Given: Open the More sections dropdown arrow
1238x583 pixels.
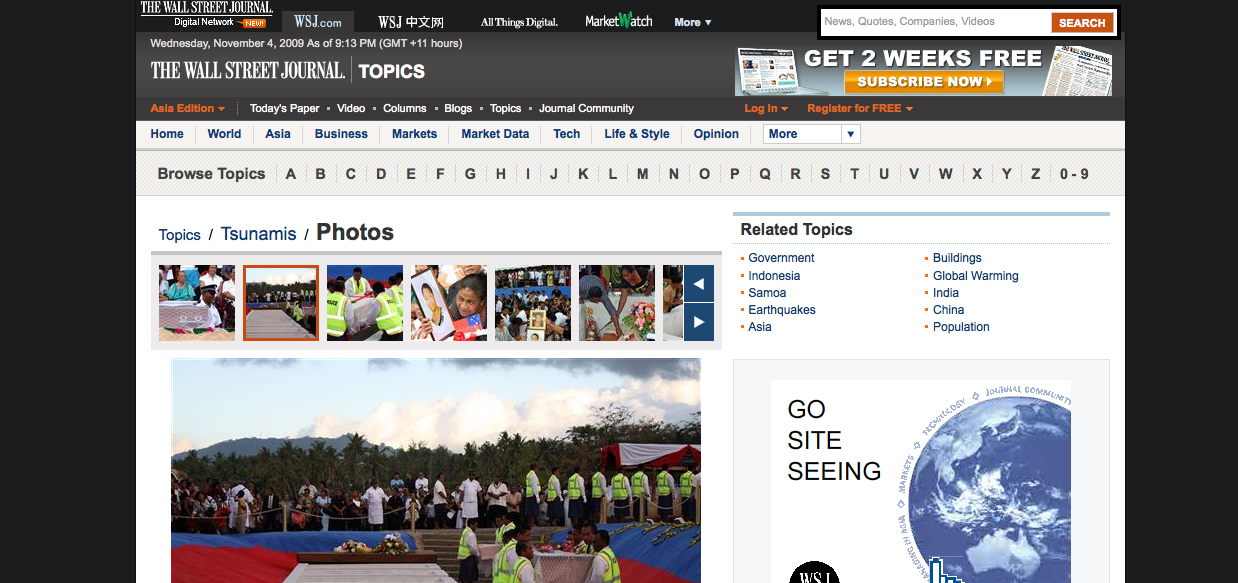Looking at the screenshot, I should point(851,134).
